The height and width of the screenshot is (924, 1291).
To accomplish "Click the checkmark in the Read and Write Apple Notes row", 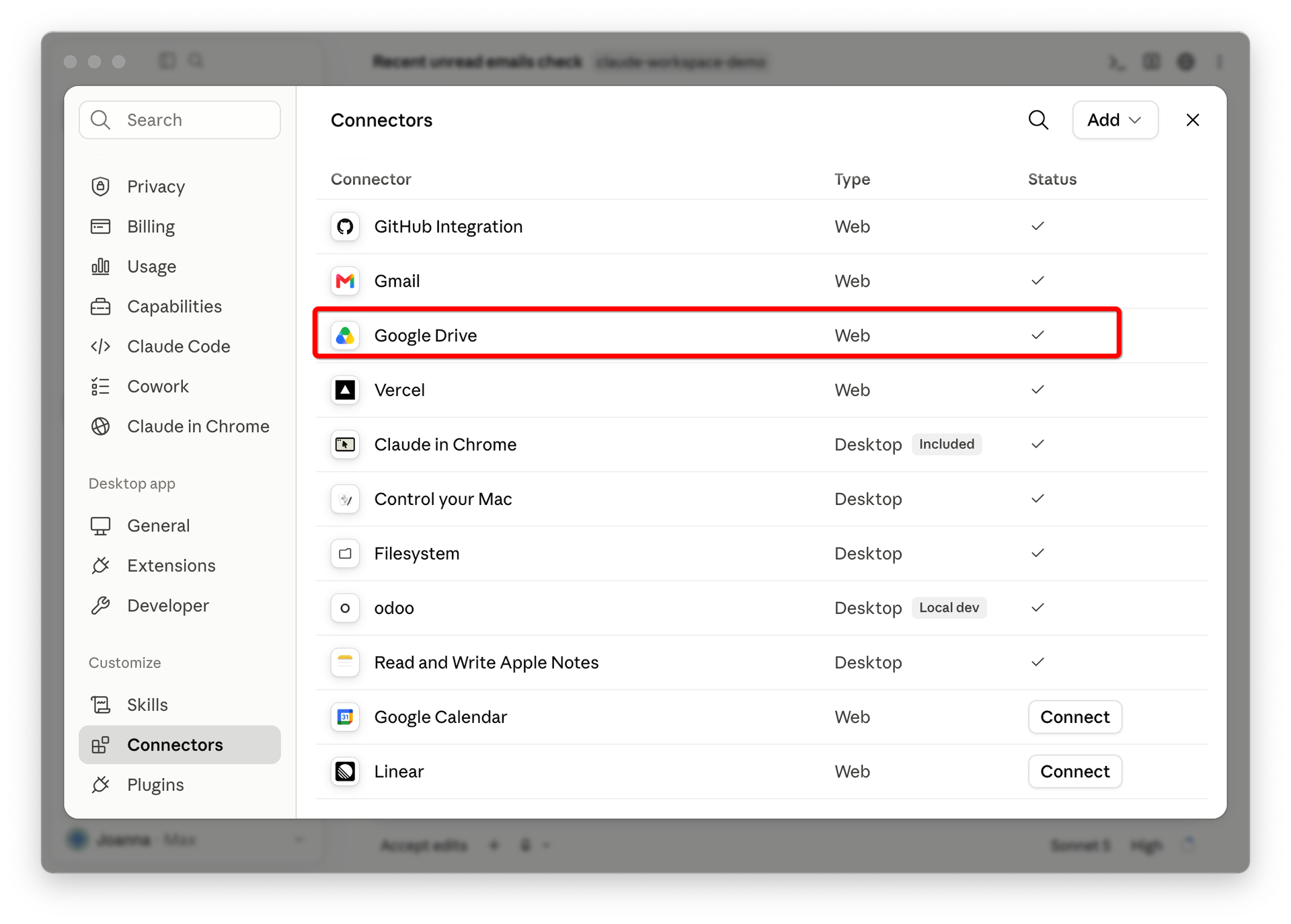I will click(x=1038, y=662).
